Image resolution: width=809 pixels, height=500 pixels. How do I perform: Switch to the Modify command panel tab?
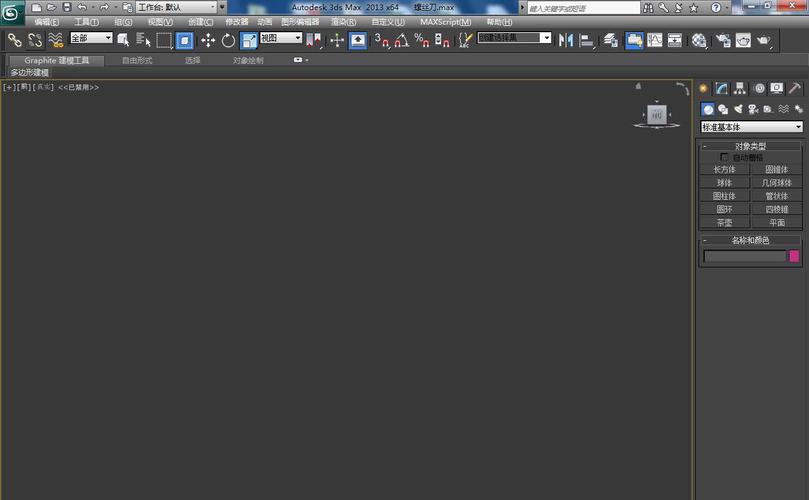coord(722,89)
